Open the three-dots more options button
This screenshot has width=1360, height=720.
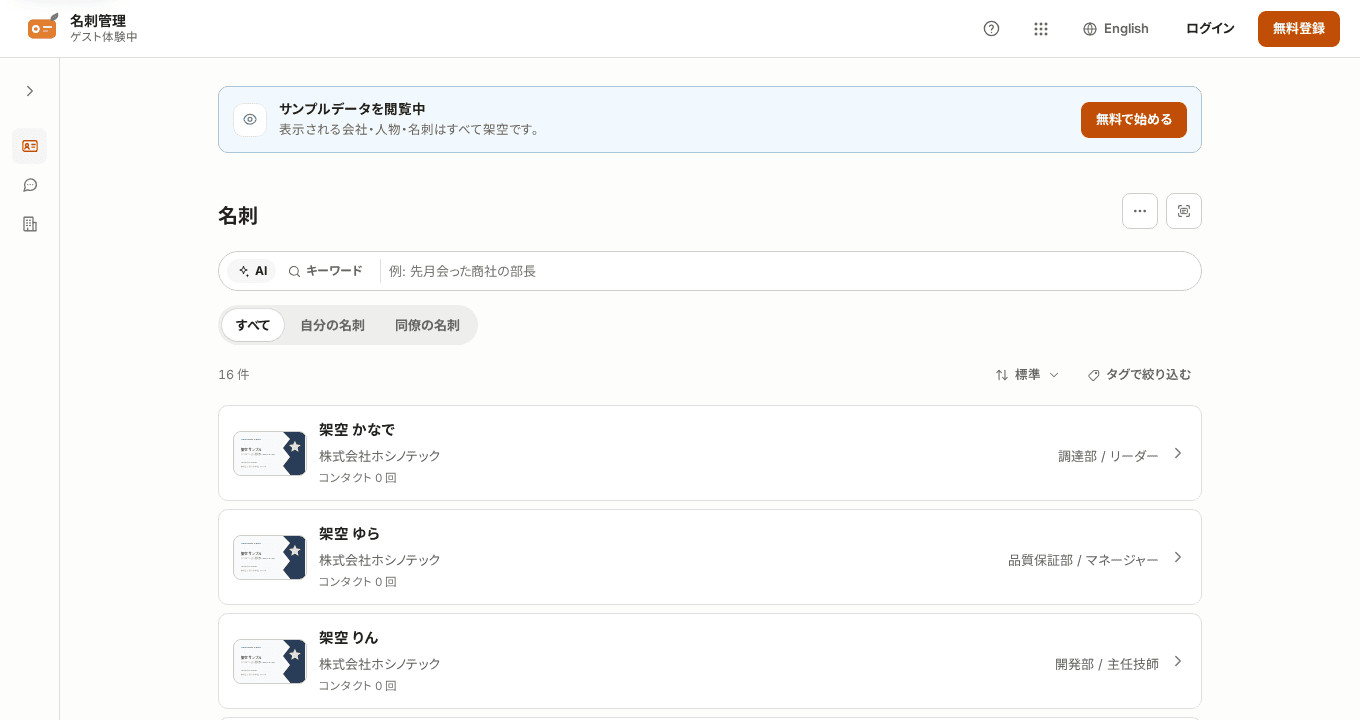(x=1140, y=211)
